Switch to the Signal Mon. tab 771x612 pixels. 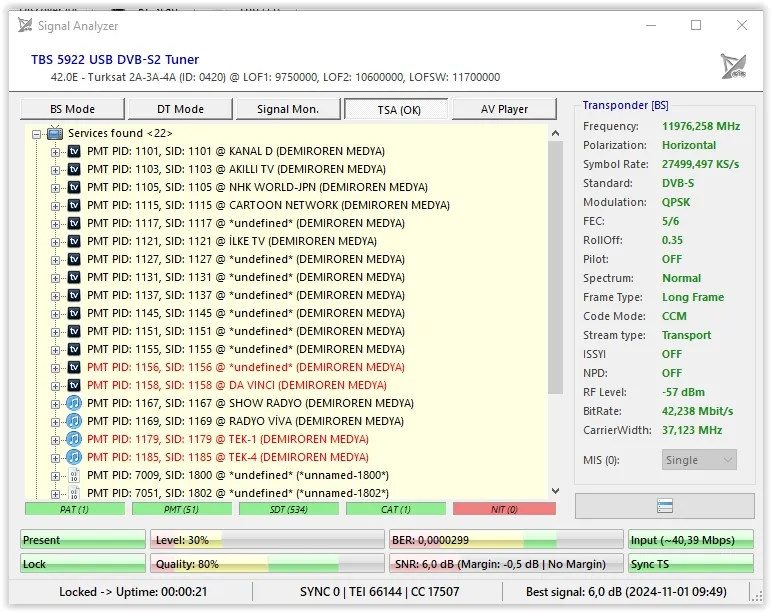288,109
